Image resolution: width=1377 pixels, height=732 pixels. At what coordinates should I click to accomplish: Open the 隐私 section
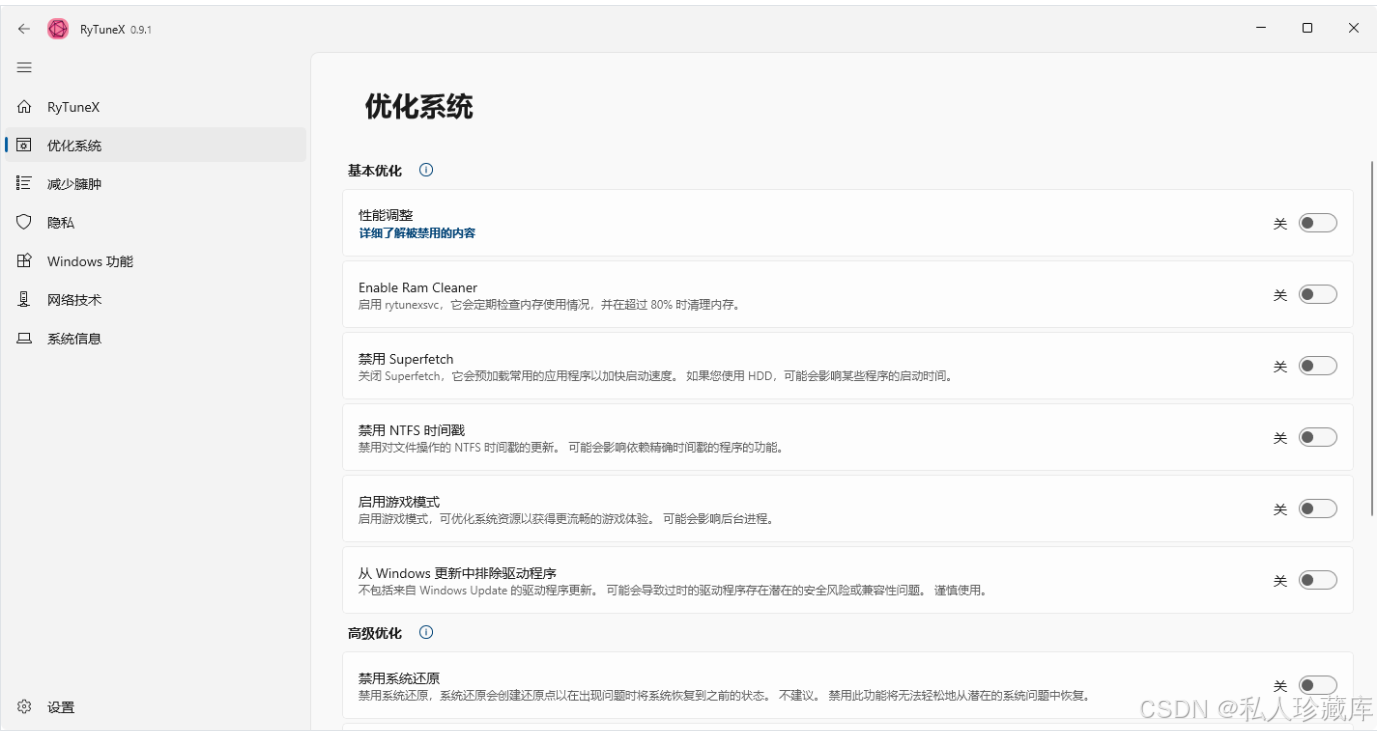155,222
